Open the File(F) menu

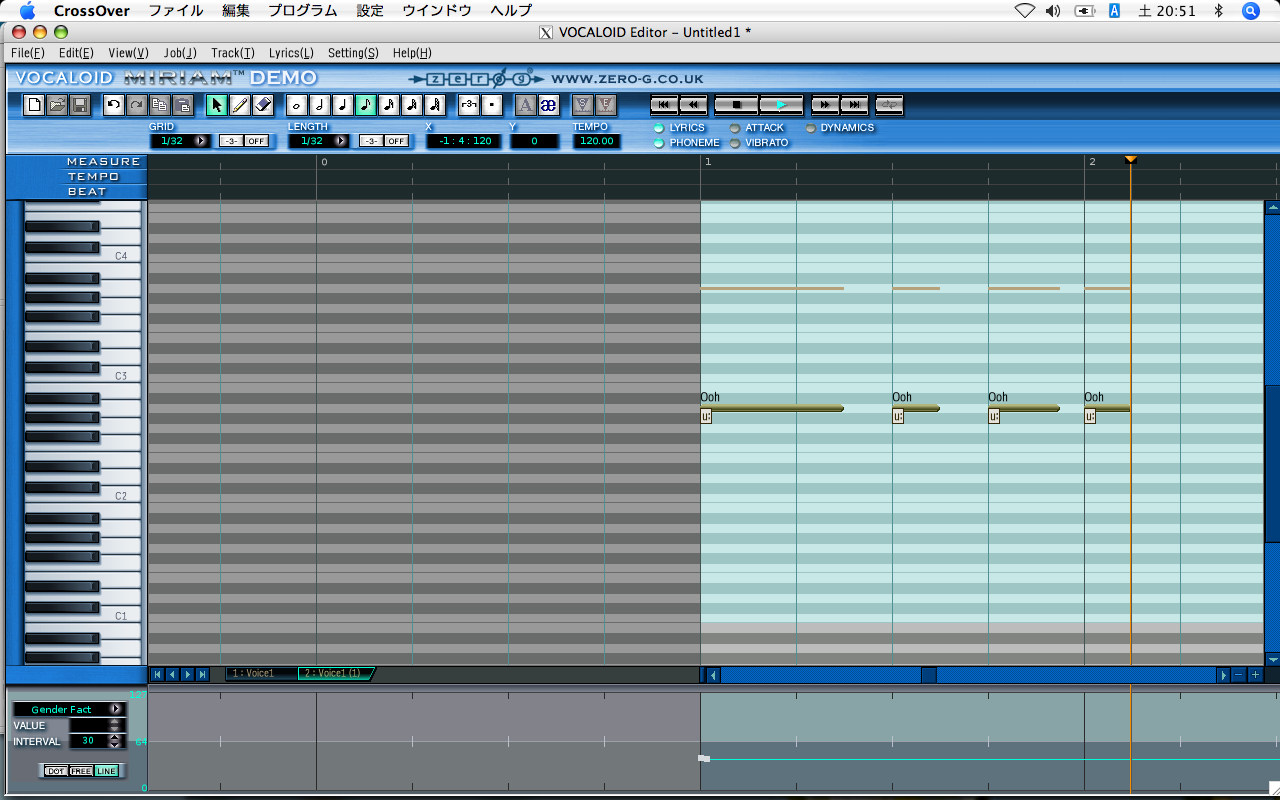pos(28,53)
